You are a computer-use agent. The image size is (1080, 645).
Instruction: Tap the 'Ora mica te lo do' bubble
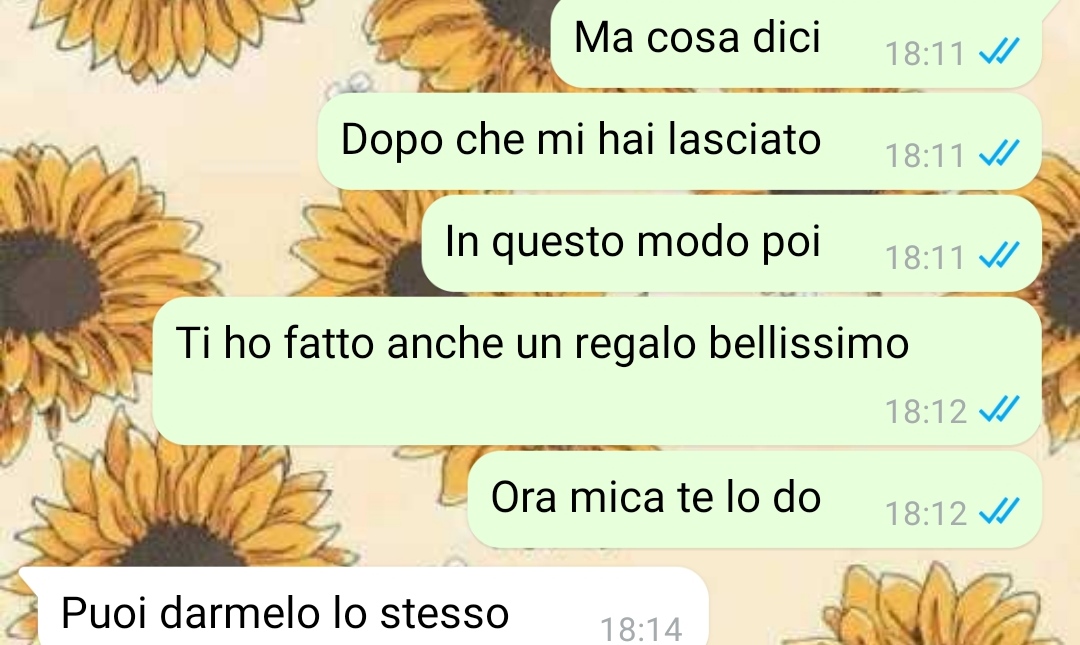[754, 500]
